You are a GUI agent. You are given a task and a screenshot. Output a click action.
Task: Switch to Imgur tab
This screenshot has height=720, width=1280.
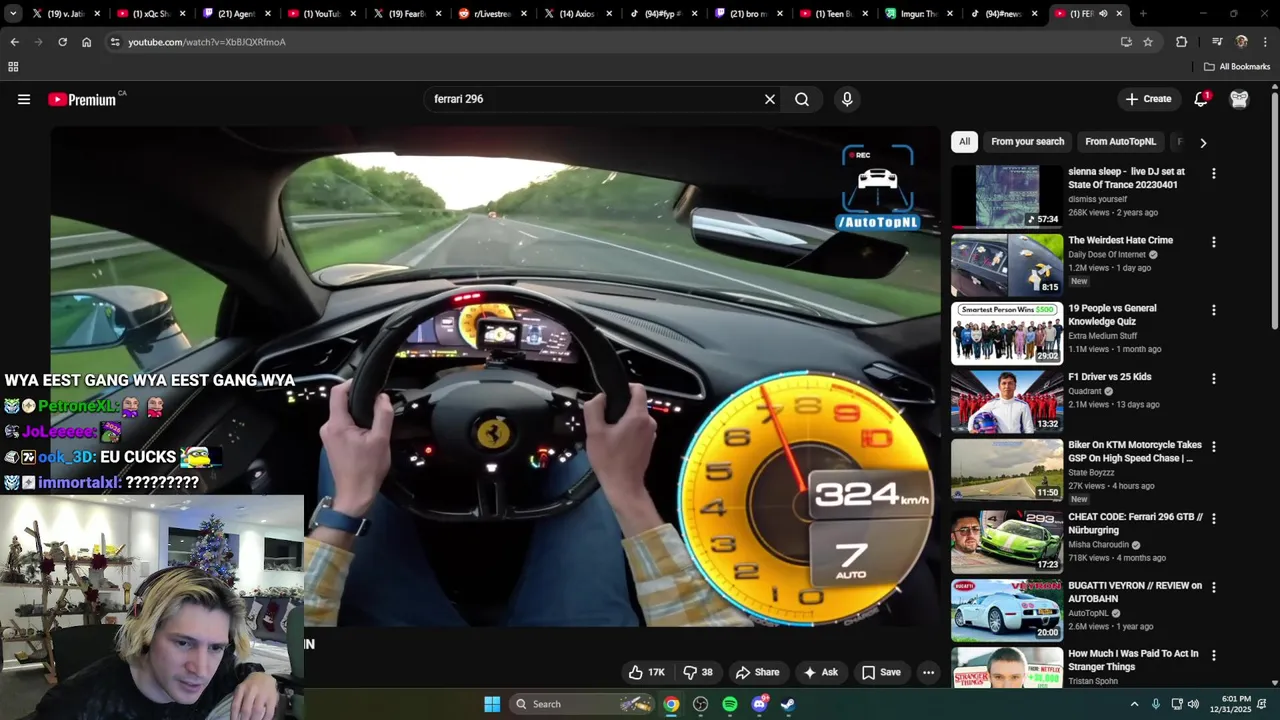tap(920, 14)
